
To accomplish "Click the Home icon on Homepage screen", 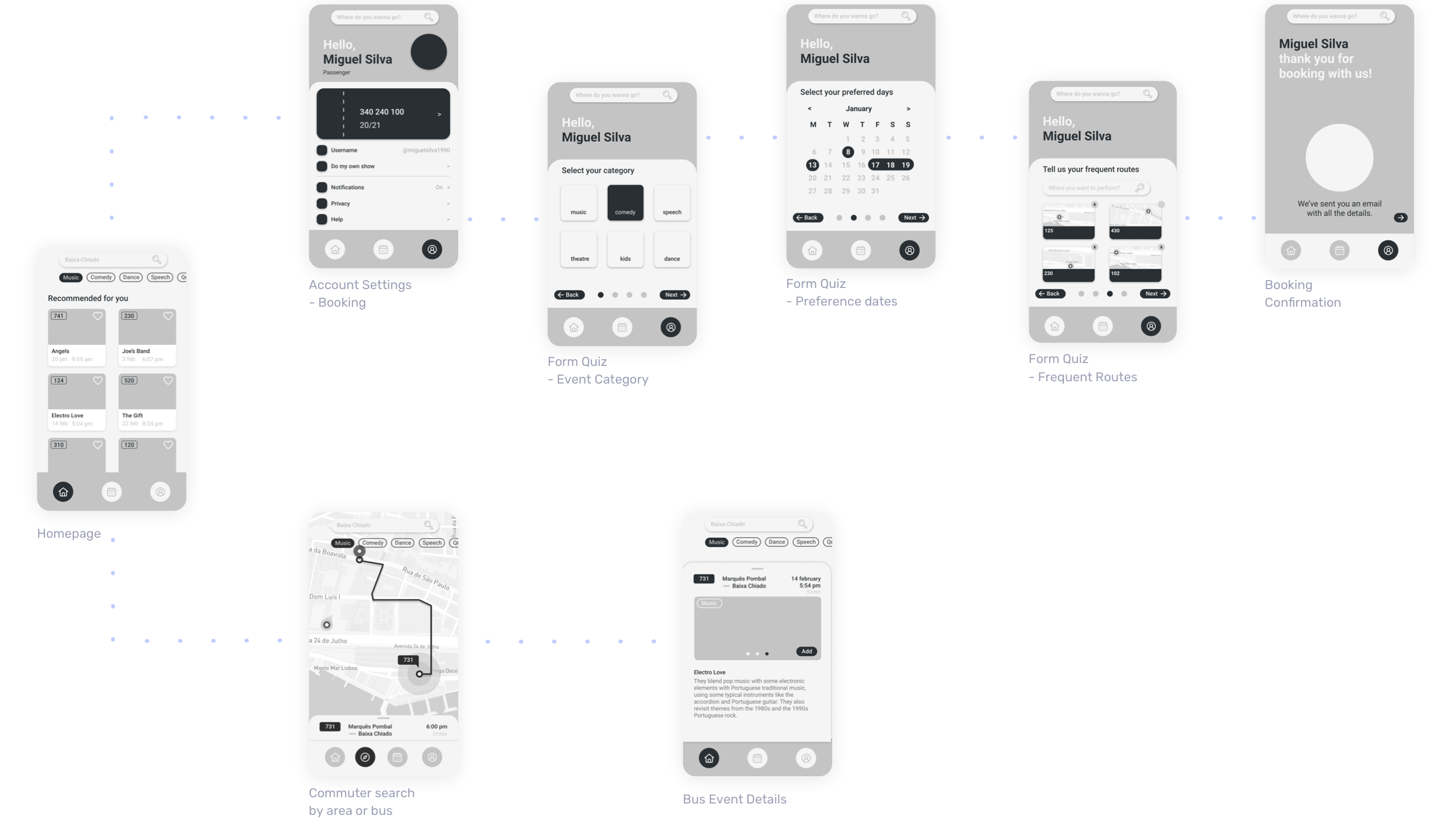I will point(63,491).
